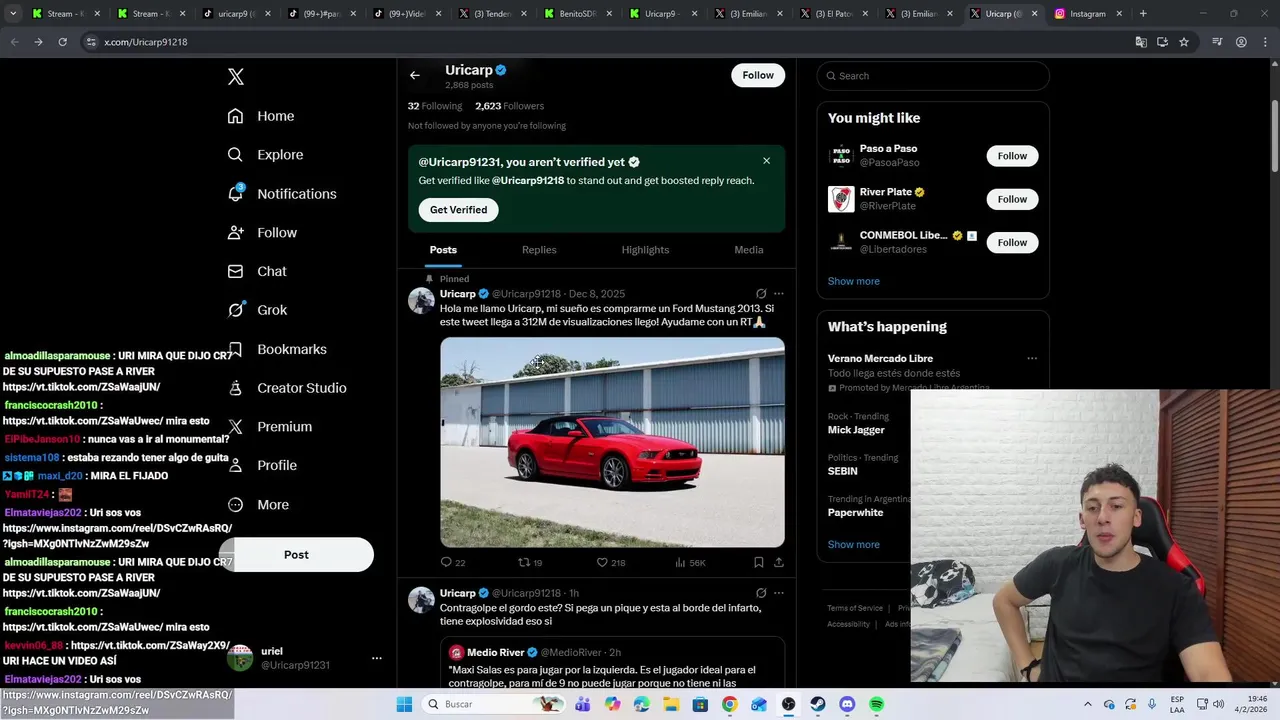
Task: Click the reply icon on the pinned post
Action: pos(446,562)
